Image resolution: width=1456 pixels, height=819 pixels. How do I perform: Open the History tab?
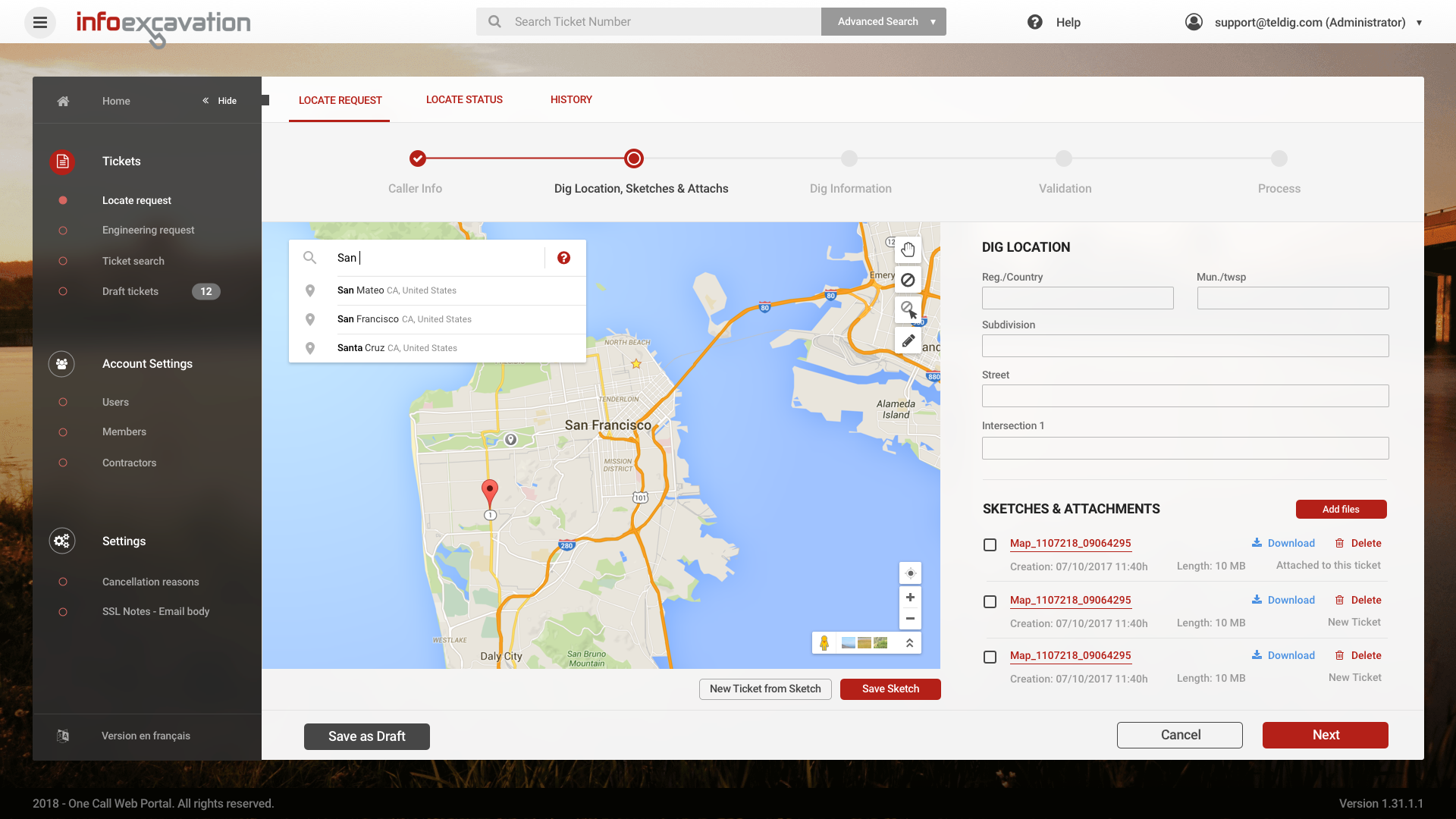[571, 99]
